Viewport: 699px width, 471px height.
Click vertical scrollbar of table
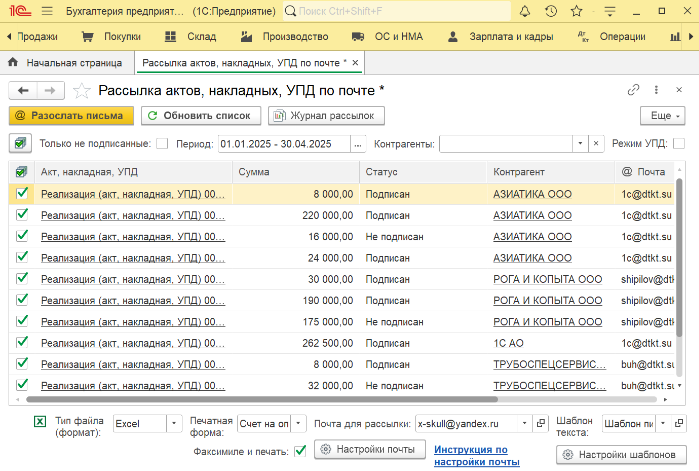coord(679,258)
